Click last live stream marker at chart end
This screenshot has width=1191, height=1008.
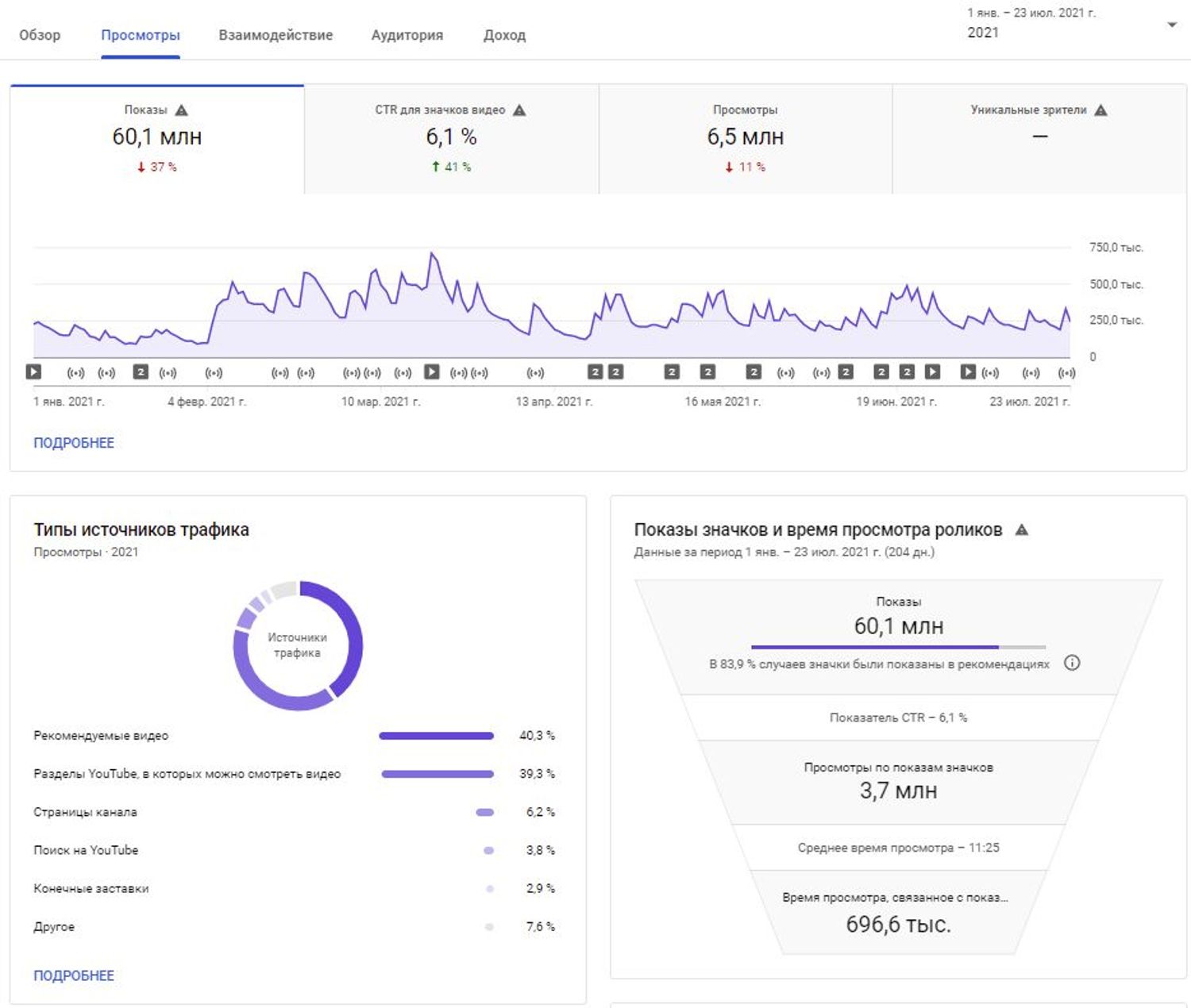pos(1066,372)
